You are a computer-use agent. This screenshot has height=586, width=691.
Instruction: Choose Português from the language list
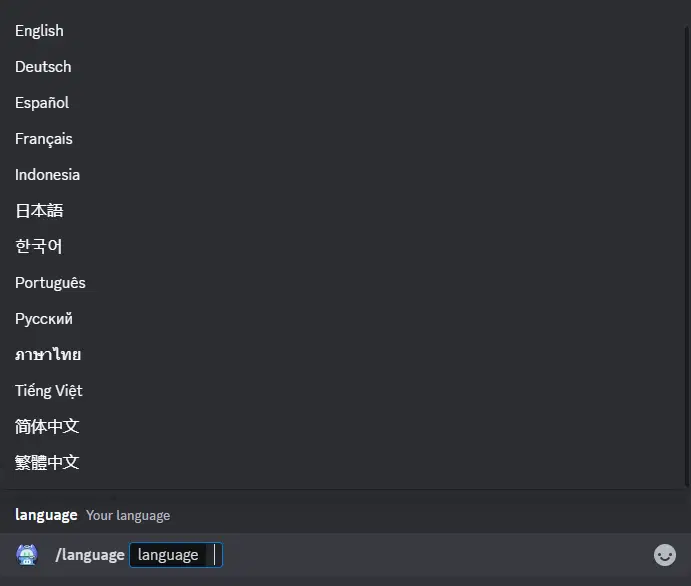(50, 283)
